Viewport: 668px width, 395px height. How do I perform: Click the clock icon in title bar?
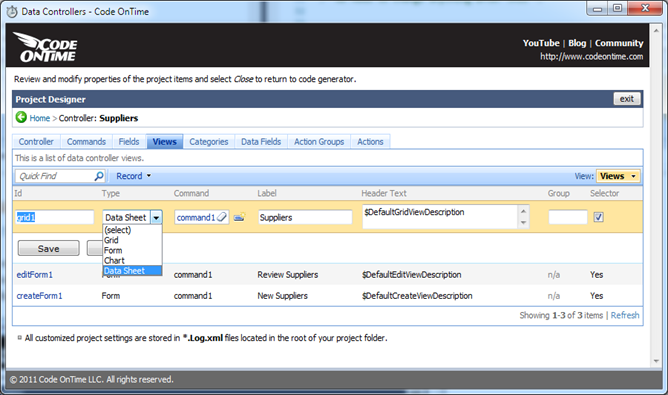coord(12,12)
